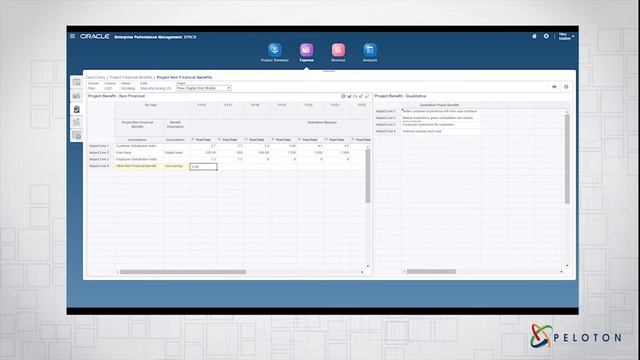Click the Other Non Financial Benefit cell
Viewport: 640px width, 360px height.
(138, 166)
